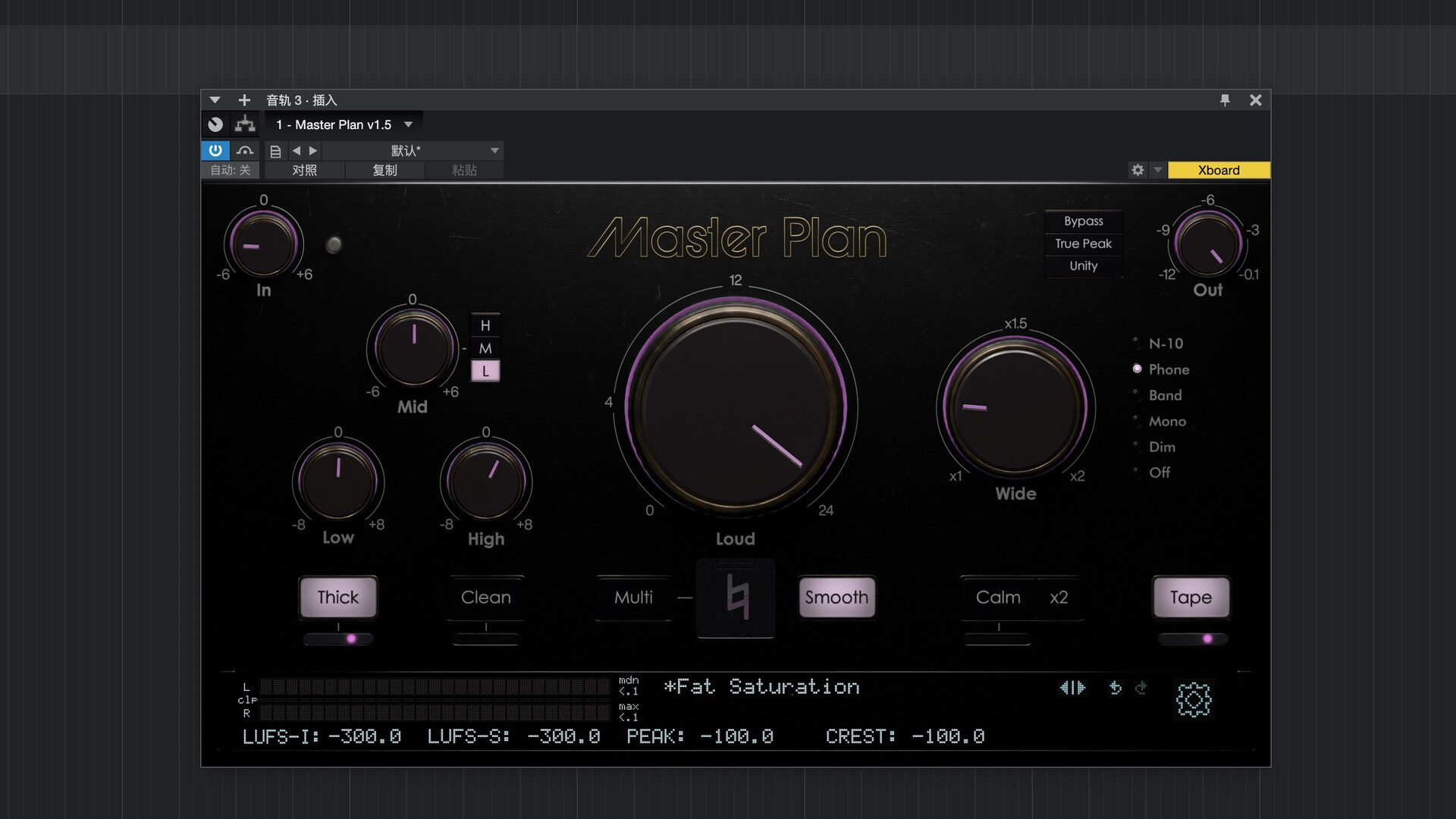The image size is (1456, 819).
Task: Click the Wide stereo knob
Action: pos(1015,406)
